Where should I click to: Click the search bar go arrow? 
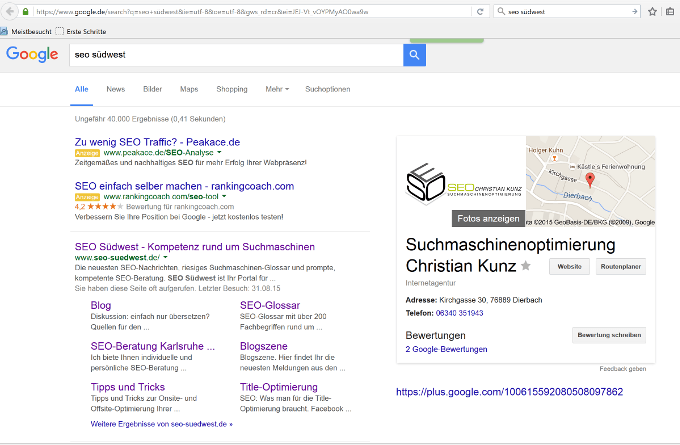(x=634, y=12)
